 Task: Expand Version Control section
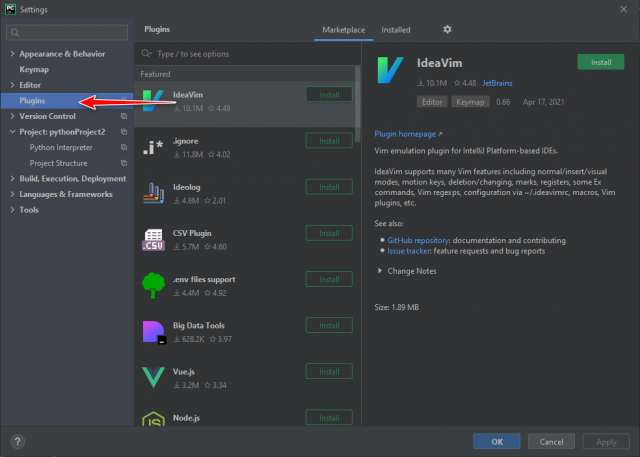[12, 116]
